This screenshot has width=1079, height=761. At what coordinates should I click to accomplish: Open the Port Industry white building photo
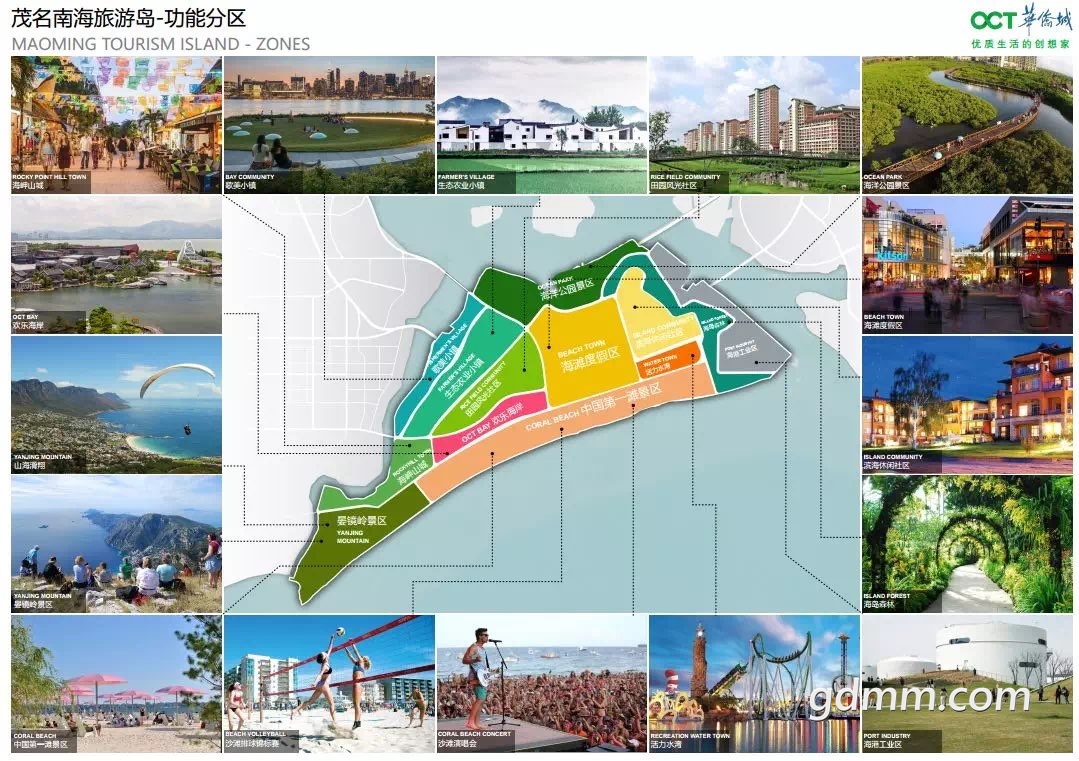pyautogui.click(x=966, y=683)
